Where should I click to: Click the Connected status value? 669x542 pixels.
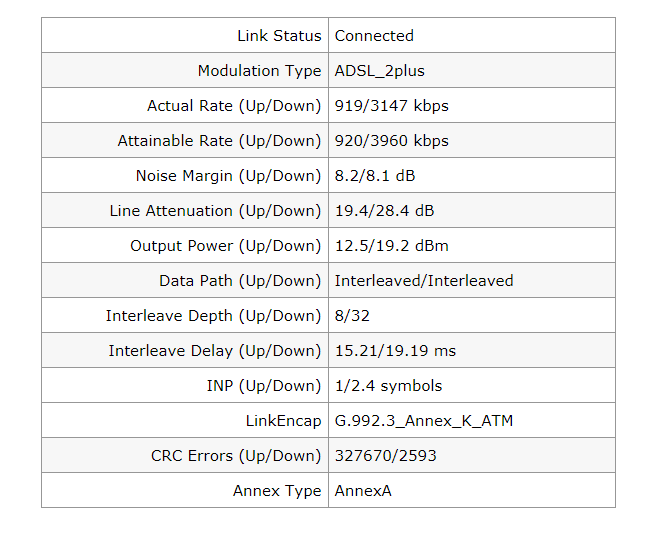(374, 36)
